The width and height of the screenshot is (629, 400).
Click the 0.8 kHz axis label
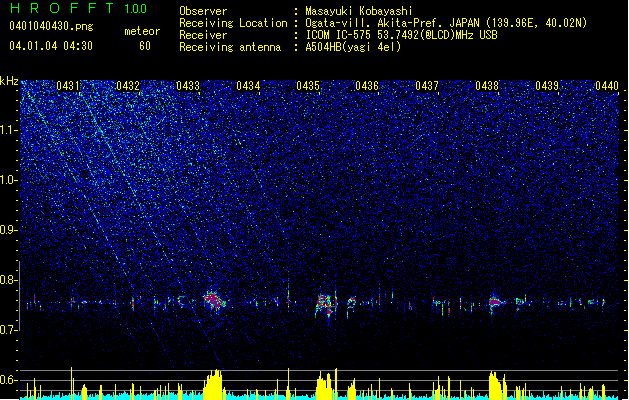[8, 280]
